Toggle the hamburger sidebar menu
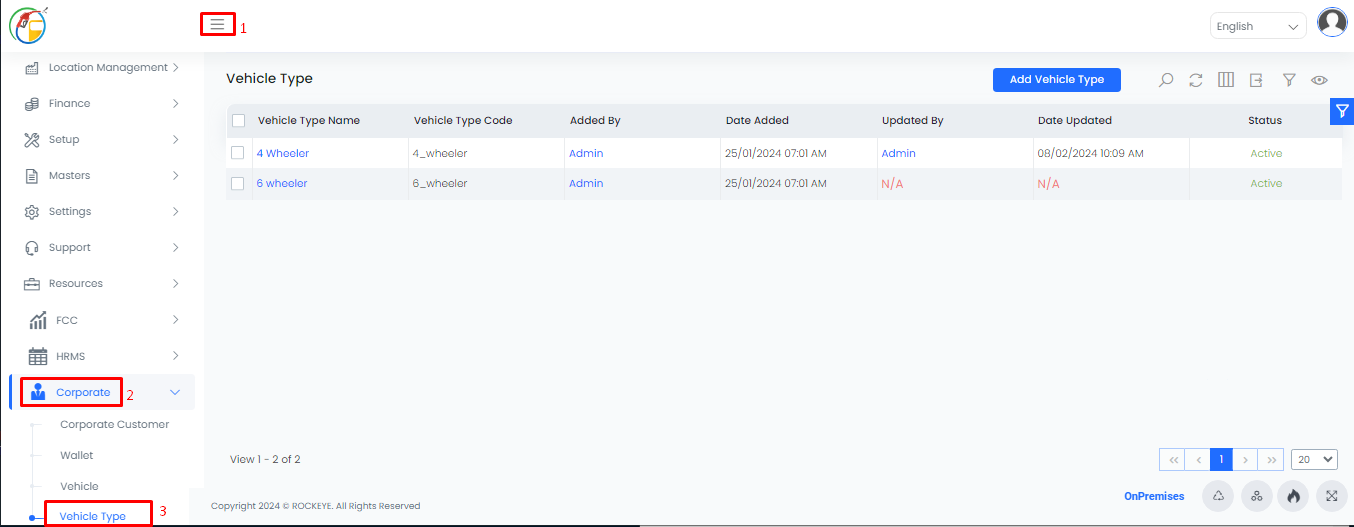 point(217,24)
